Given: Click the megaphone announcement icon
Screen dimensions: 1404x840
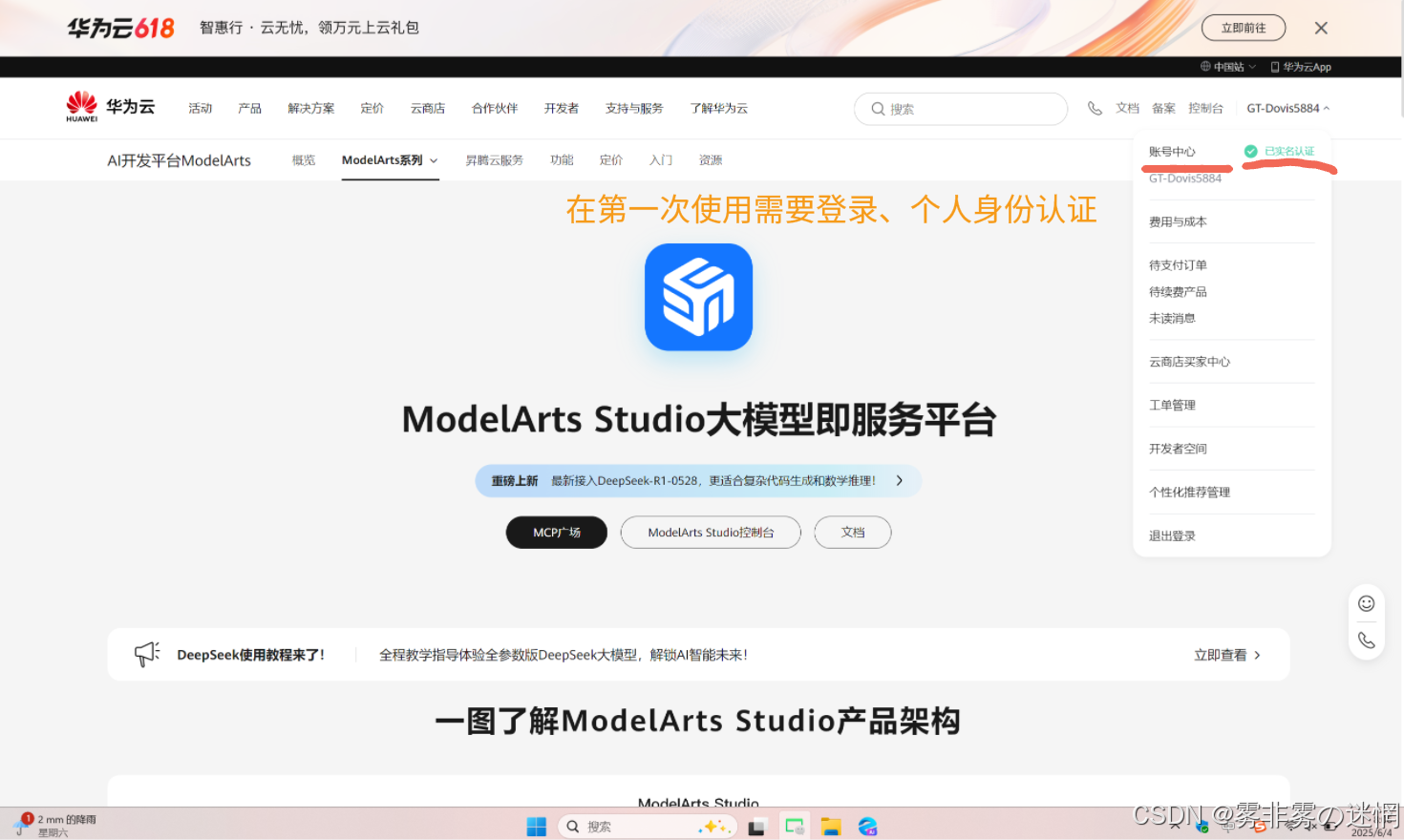Looking at the screenshot, I should point(147,654).
